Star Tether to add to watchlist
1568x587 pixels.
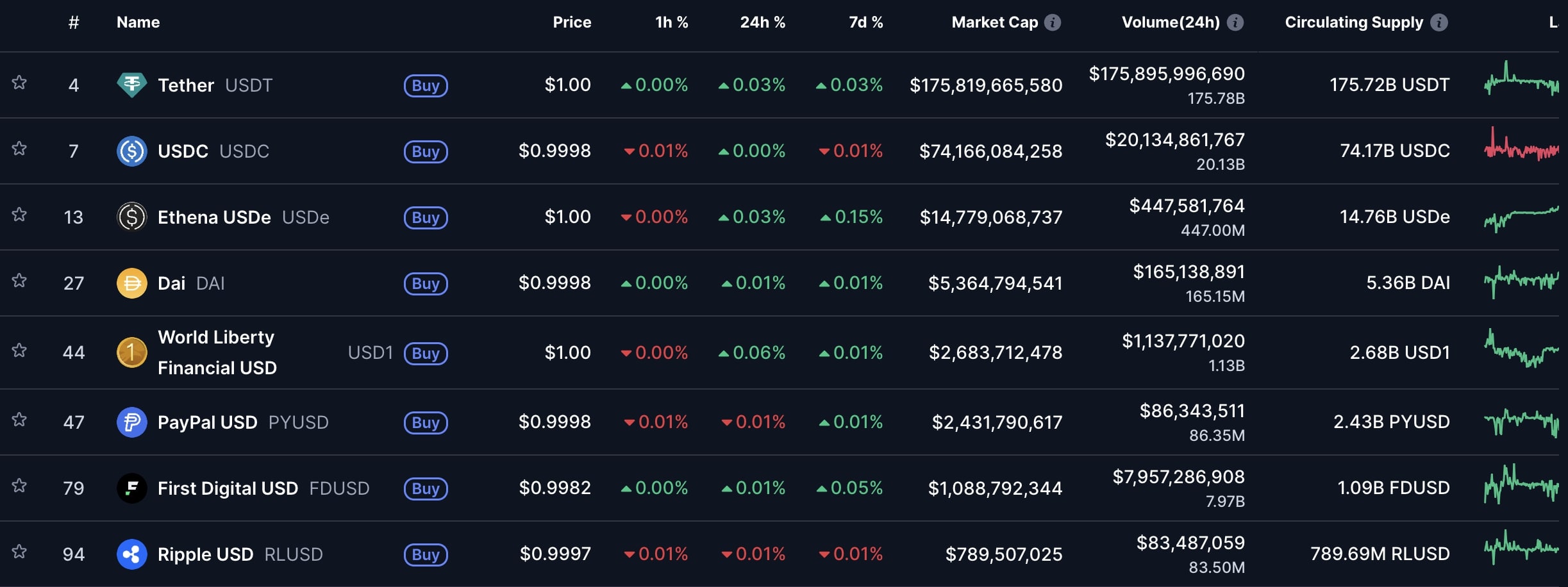(x=19, y=83)
